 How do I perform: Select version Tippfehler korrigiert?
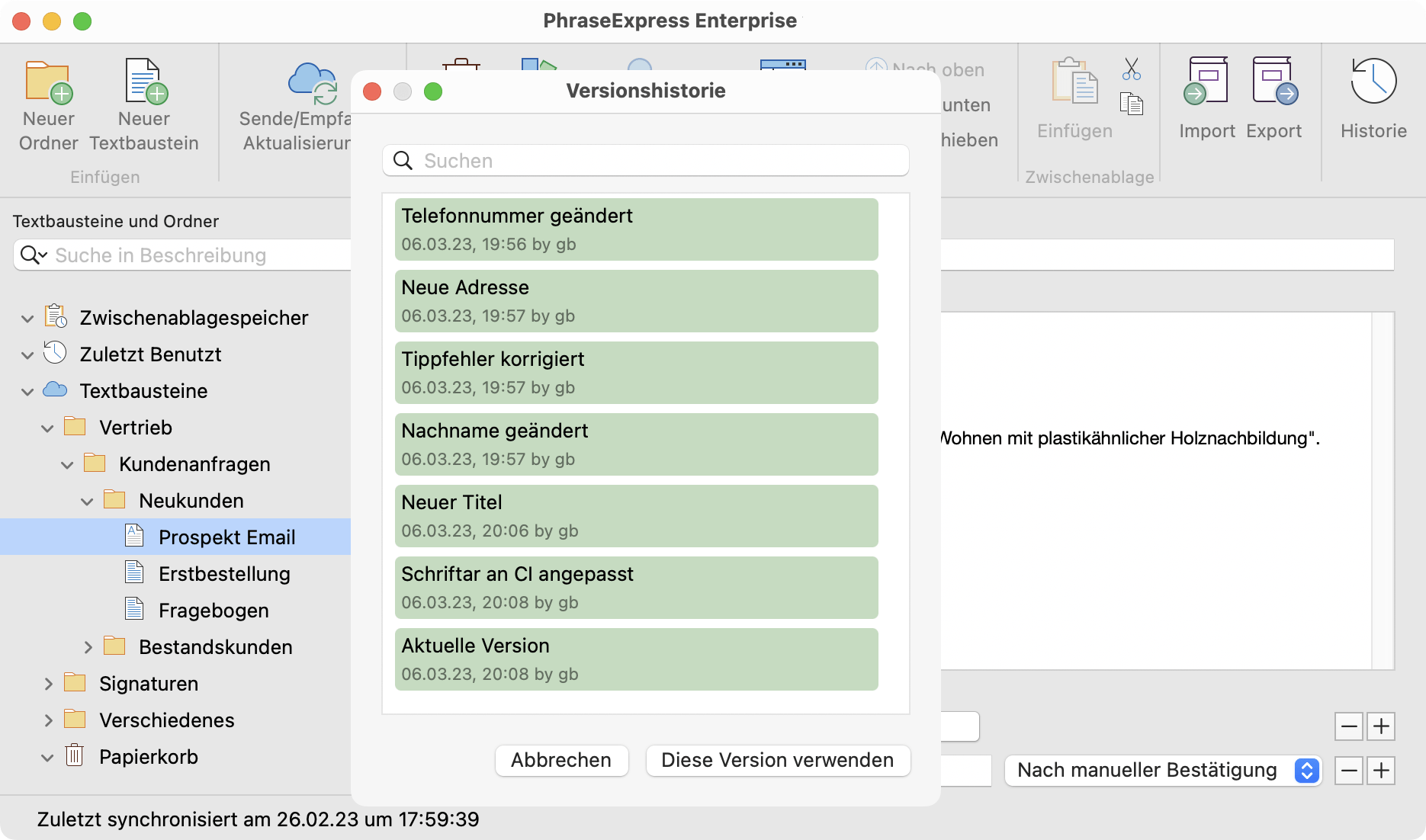(x=637, y=373)
